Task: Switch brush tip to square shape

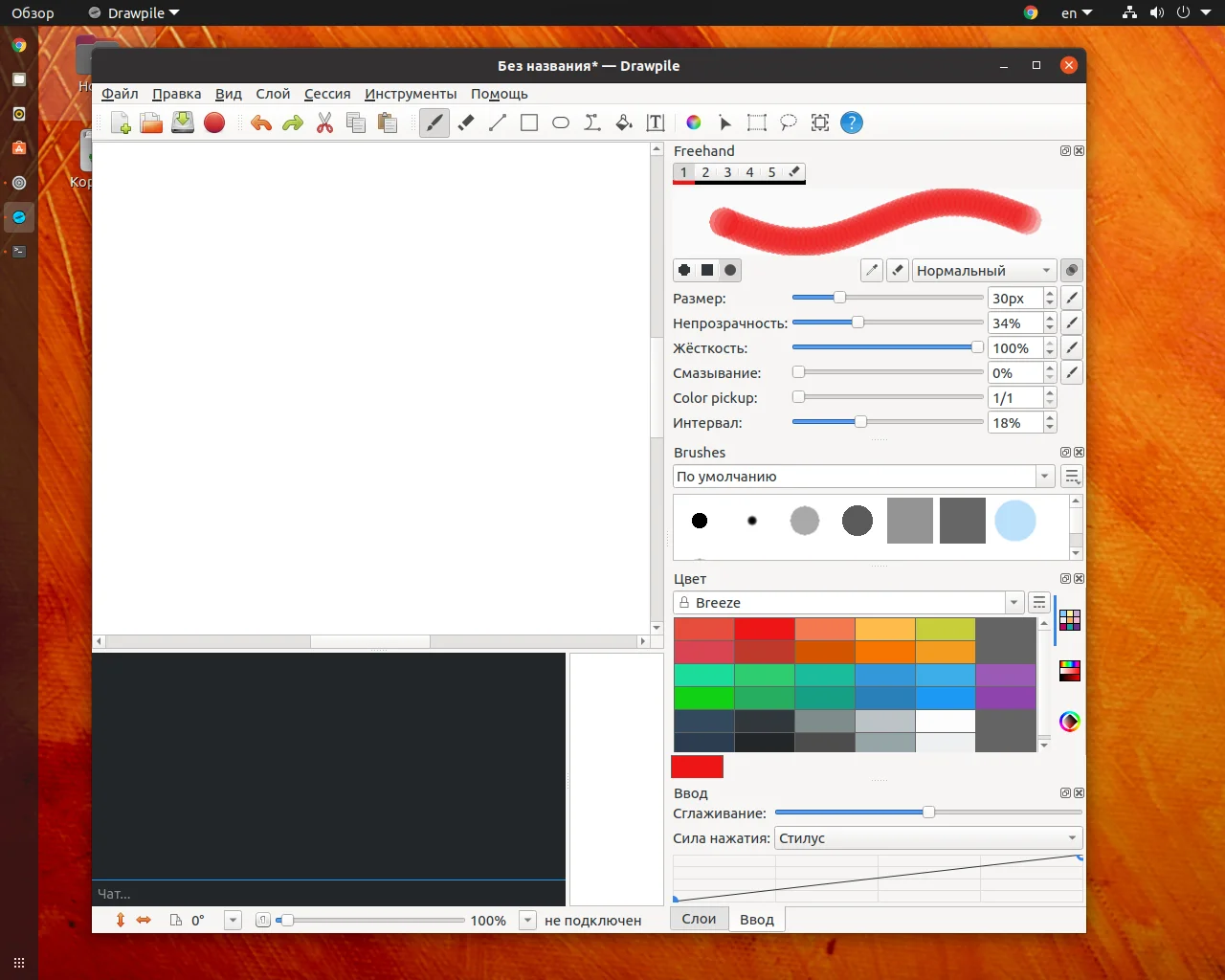Action: 707,270
